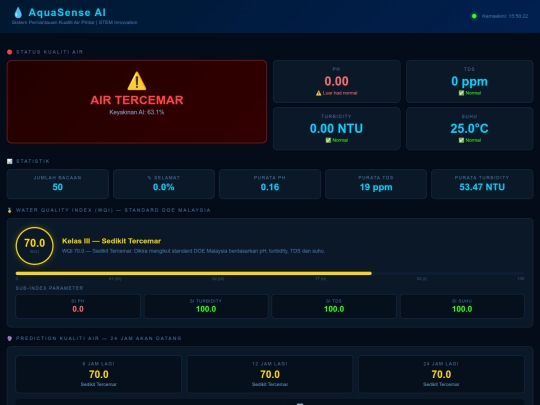
Task: Click the green live status dot
Action: tap(474, 16)
